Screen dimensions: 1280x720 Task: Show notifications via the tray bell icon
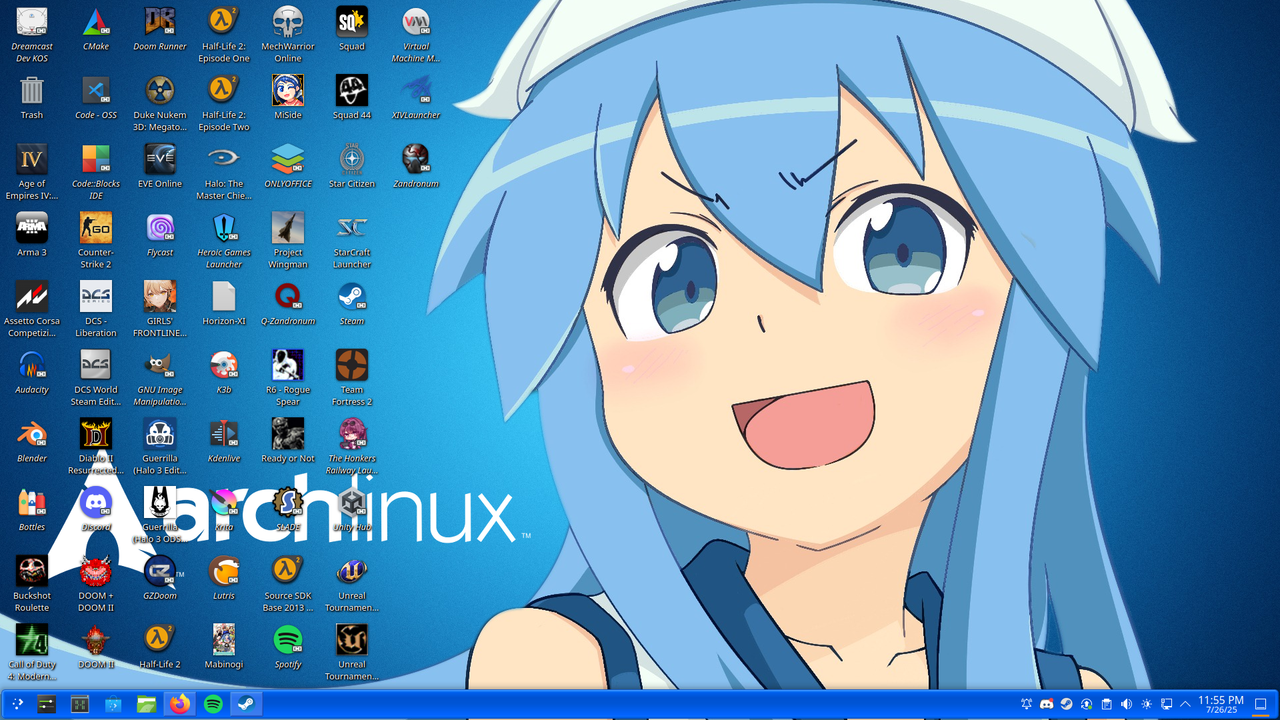click(1026, 704)
